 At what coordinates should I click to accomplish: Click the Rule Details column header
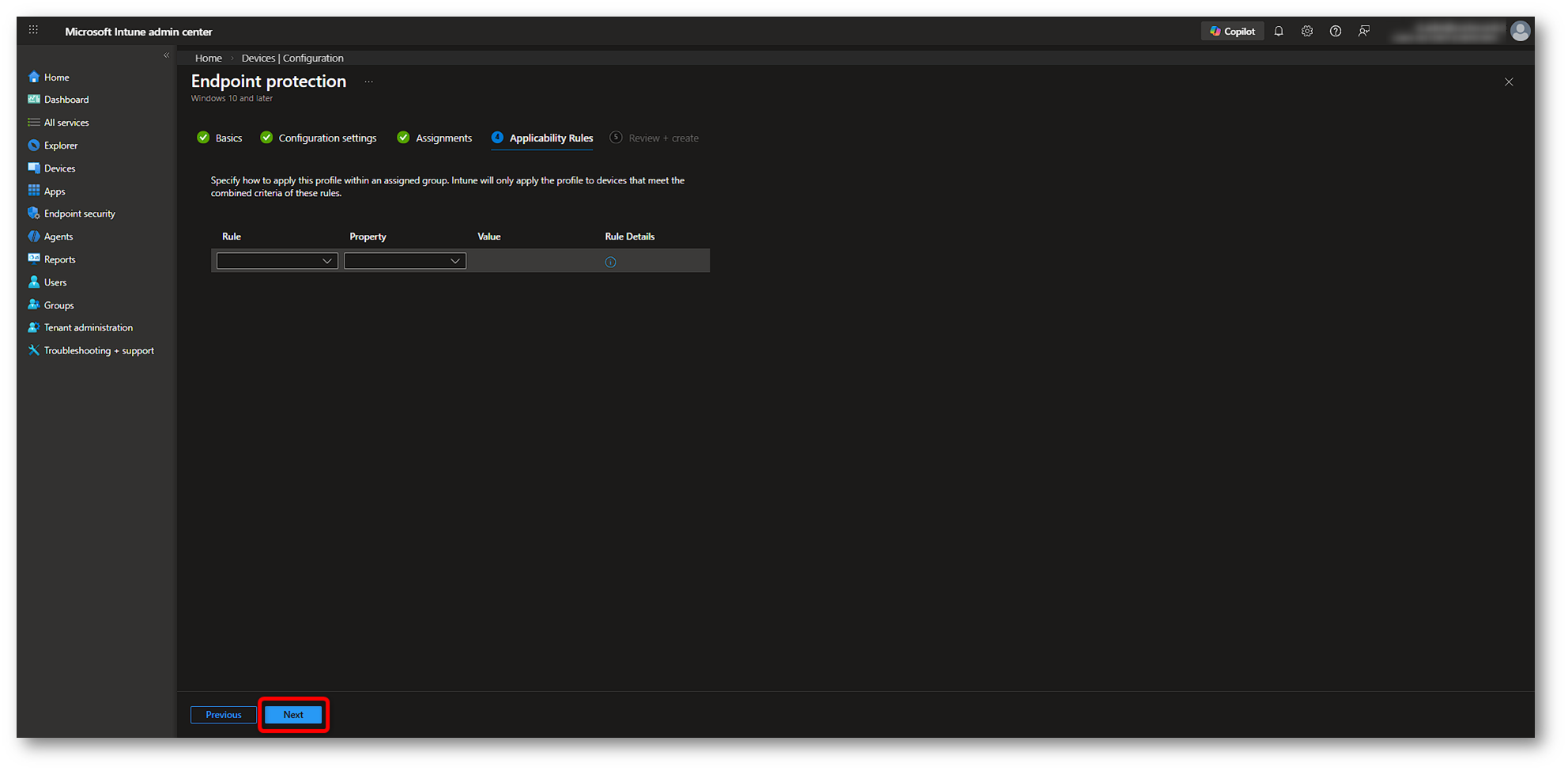coord(630,236)
